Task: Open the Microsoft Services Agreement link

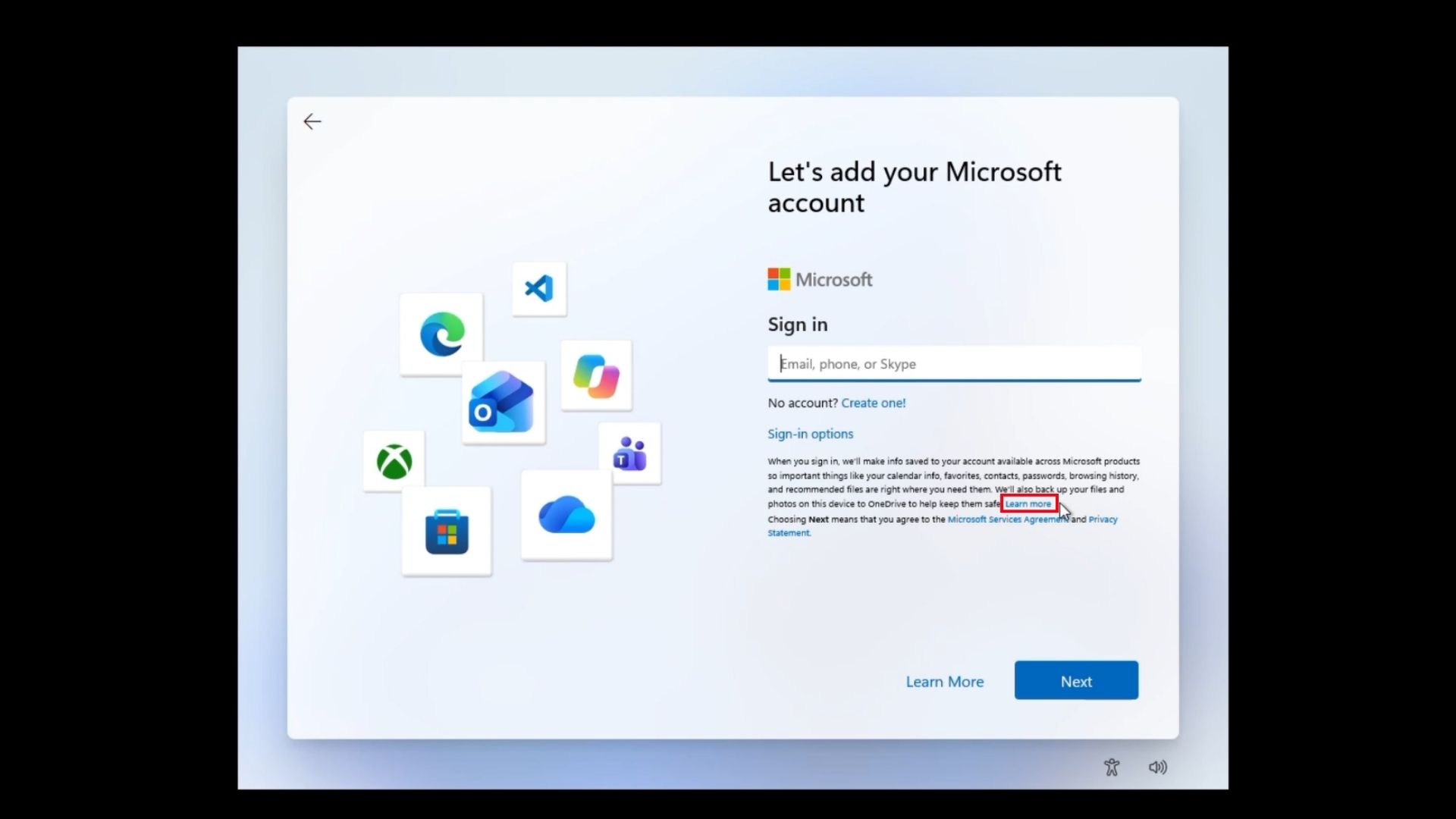Action: pyautogui.click(x=1008, y=519)
